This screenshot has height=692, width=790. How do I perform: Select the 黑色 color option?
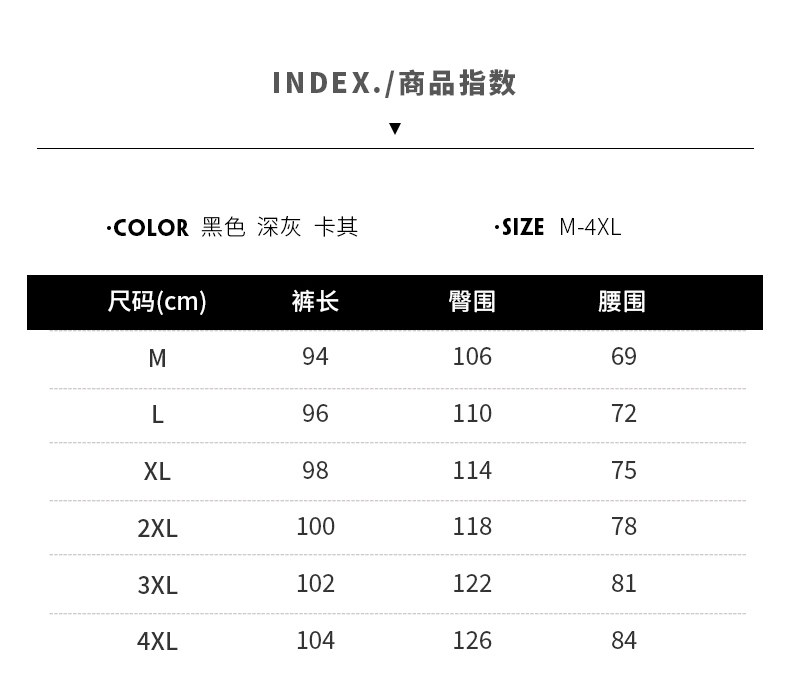click(x=223, y=227)
